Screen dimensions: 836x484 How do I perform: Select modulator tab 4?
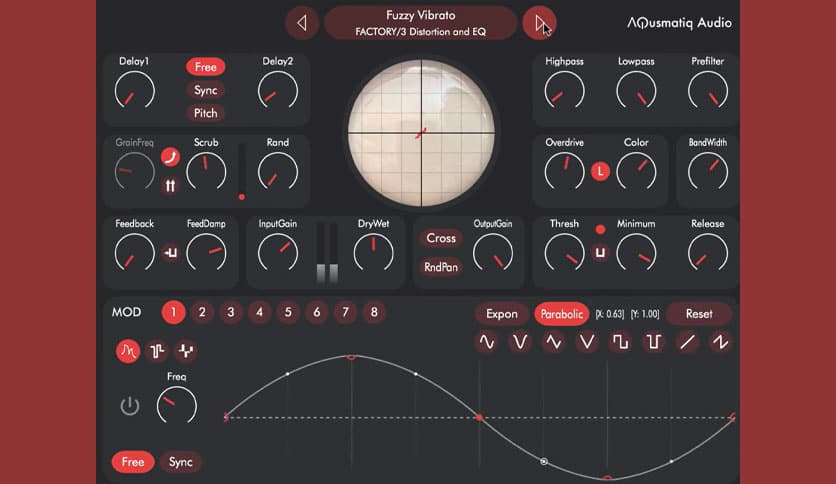coord(260,312)
